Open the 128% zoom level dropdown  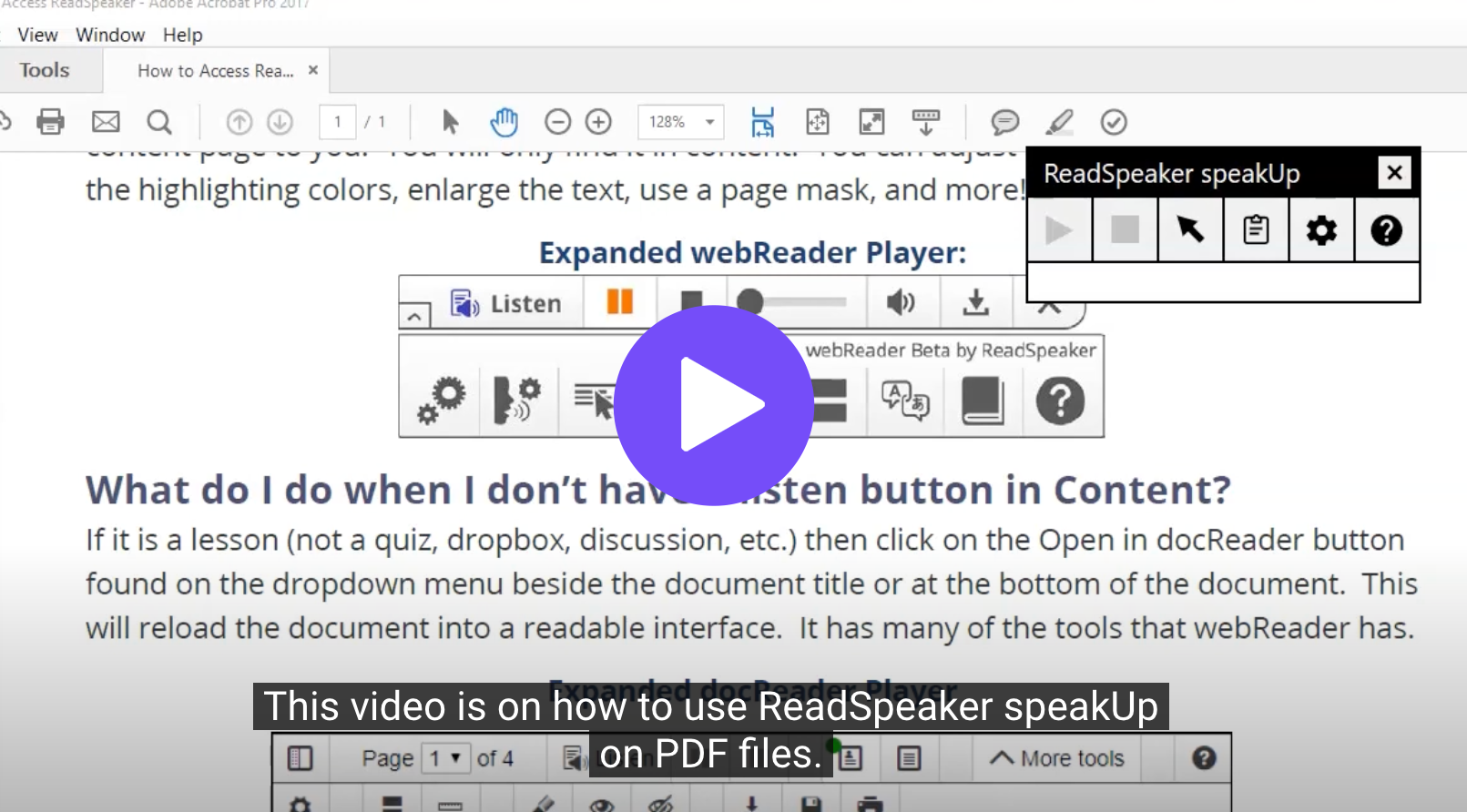(x=681, y=121)
